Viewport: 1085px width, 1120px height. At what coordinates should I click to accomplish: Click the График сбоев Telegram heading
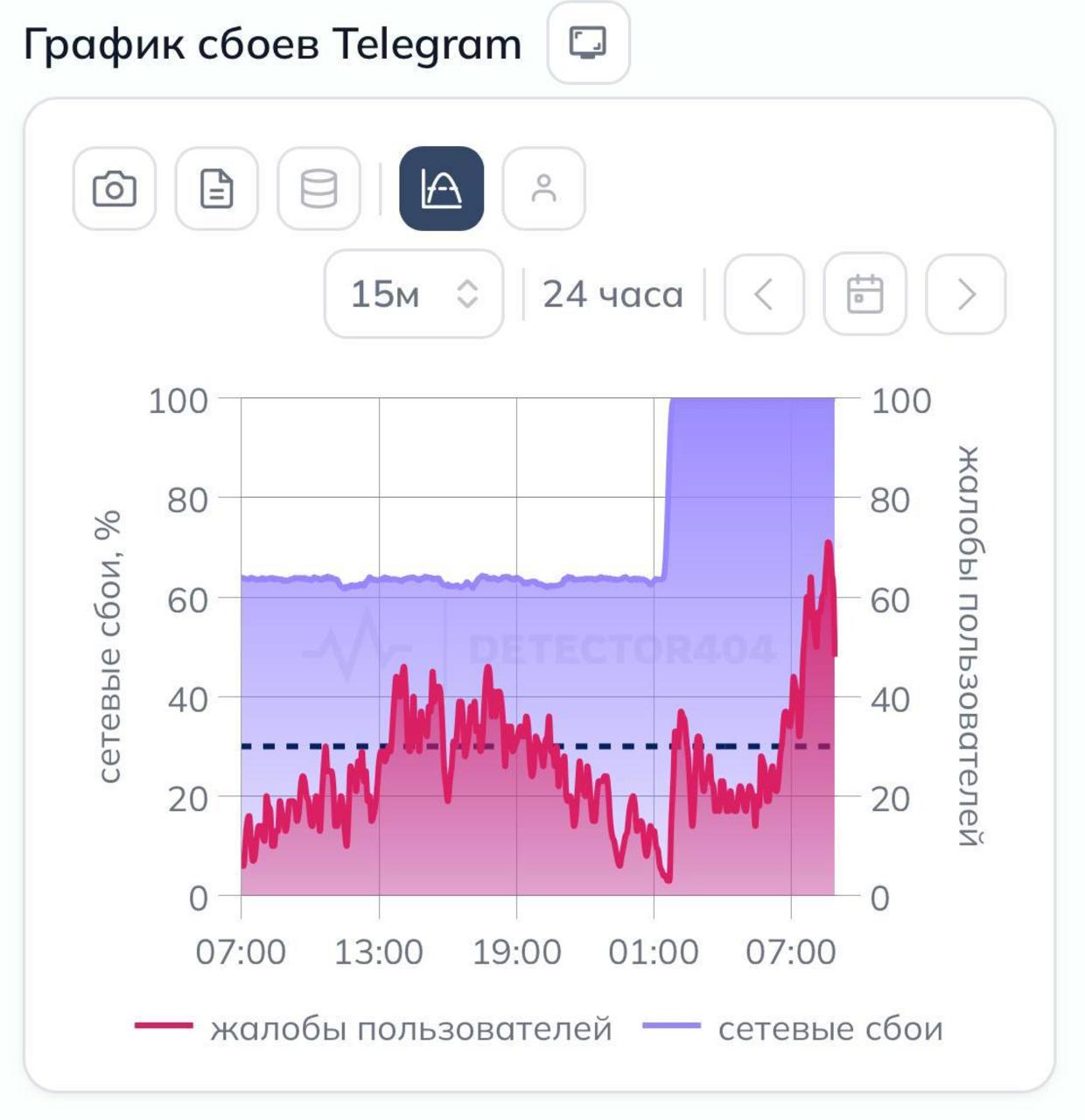[272, 44]
